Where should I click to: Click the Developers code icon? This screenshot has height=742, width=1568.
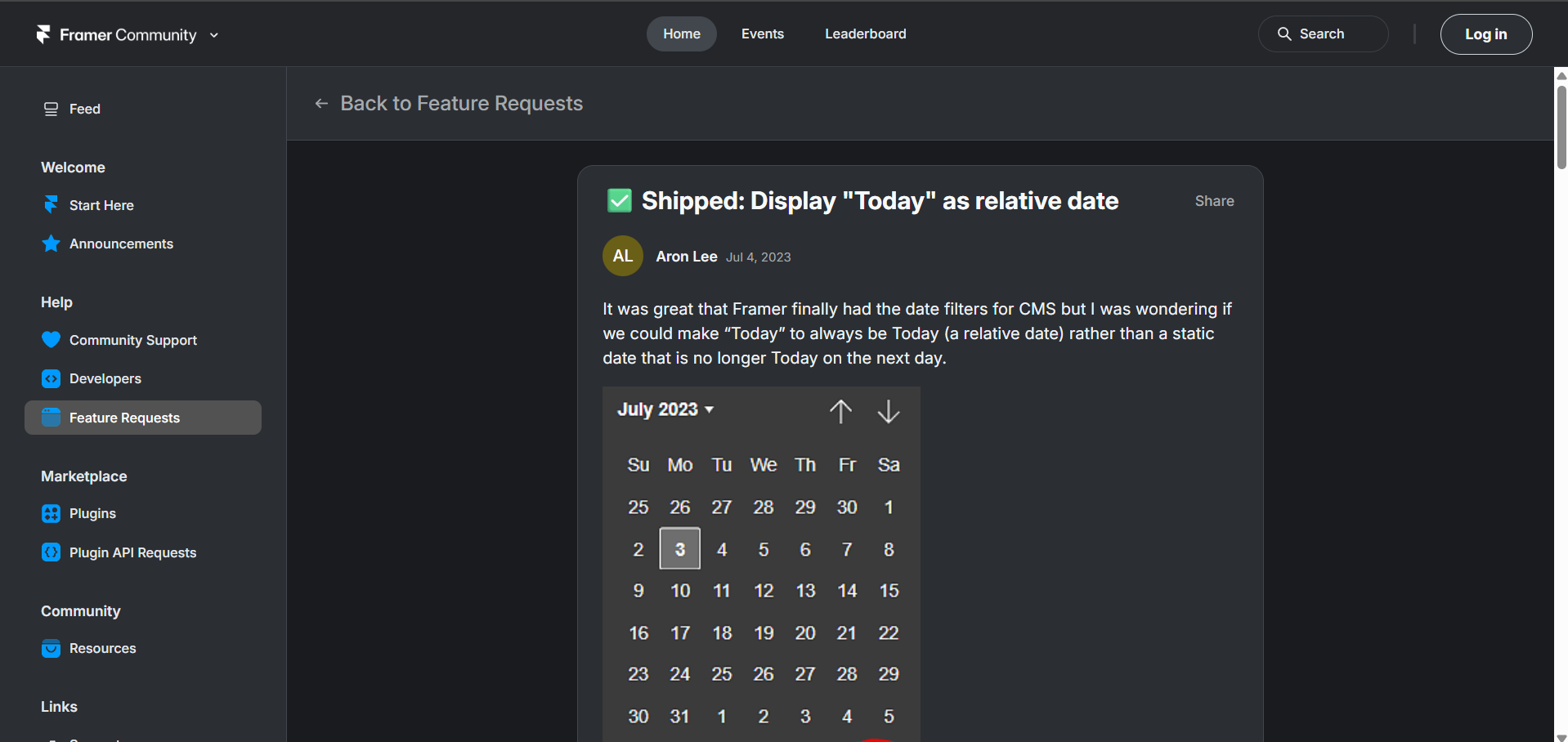click(51, 378)
